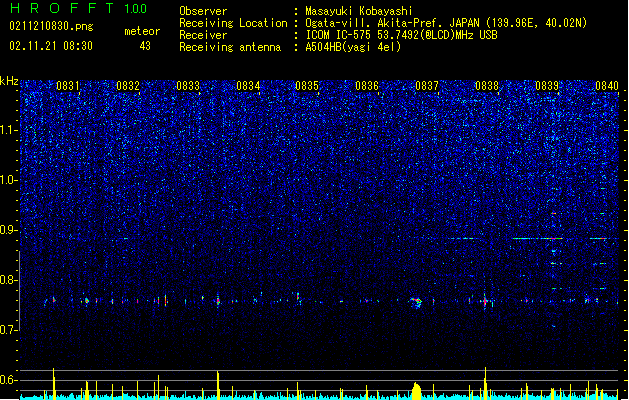This screenshot has width=629, height=400.
Task: Click the Observer field label
Action: (x=203, y=11)
